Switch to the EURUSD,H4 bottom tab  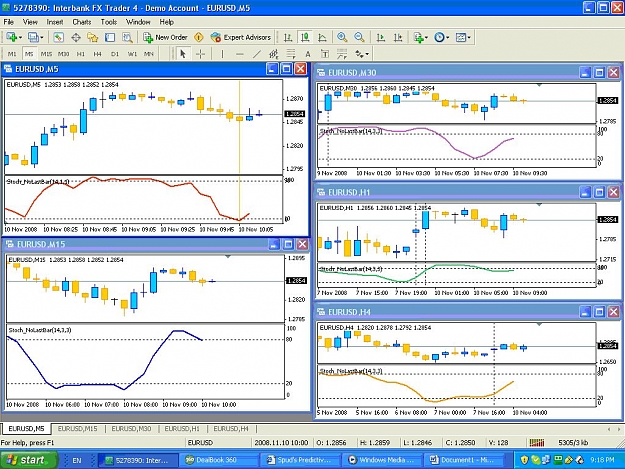tap(231, 429)
